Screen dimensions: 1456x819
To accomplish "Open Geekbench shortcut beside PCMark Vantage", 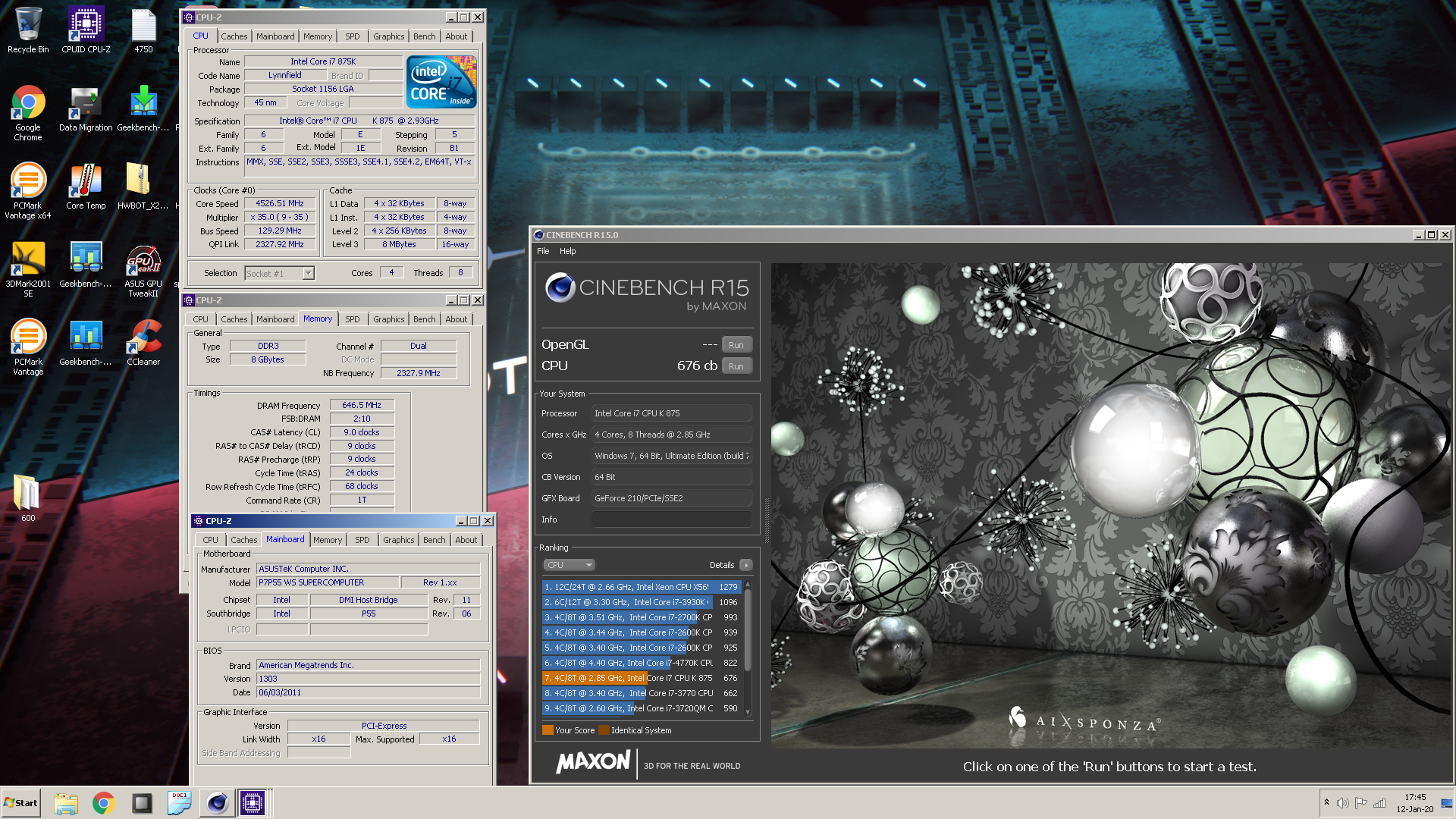I will (x=86, y=343).
